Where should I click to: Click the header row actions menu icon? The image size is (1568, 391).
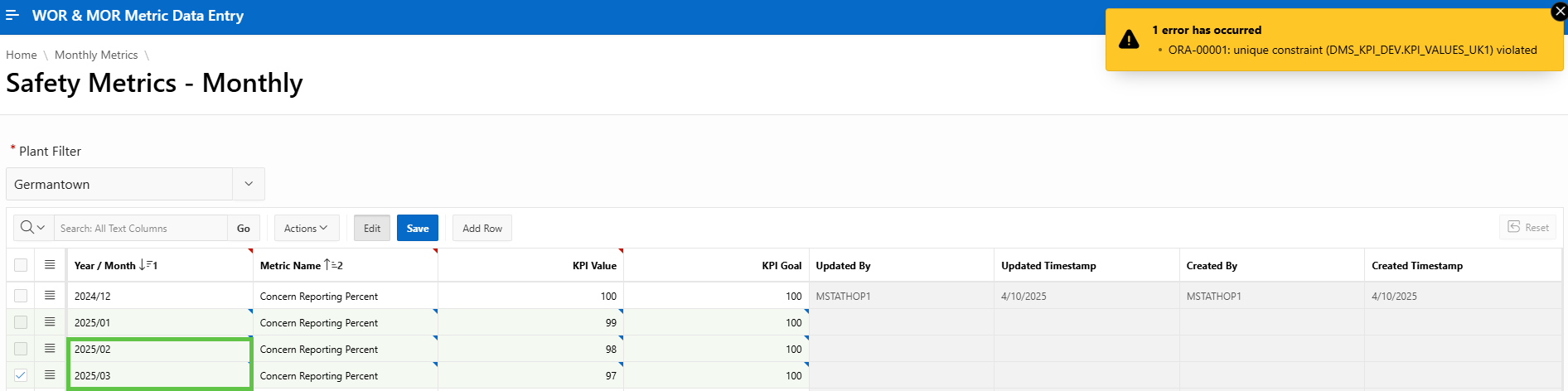(50, 265)
